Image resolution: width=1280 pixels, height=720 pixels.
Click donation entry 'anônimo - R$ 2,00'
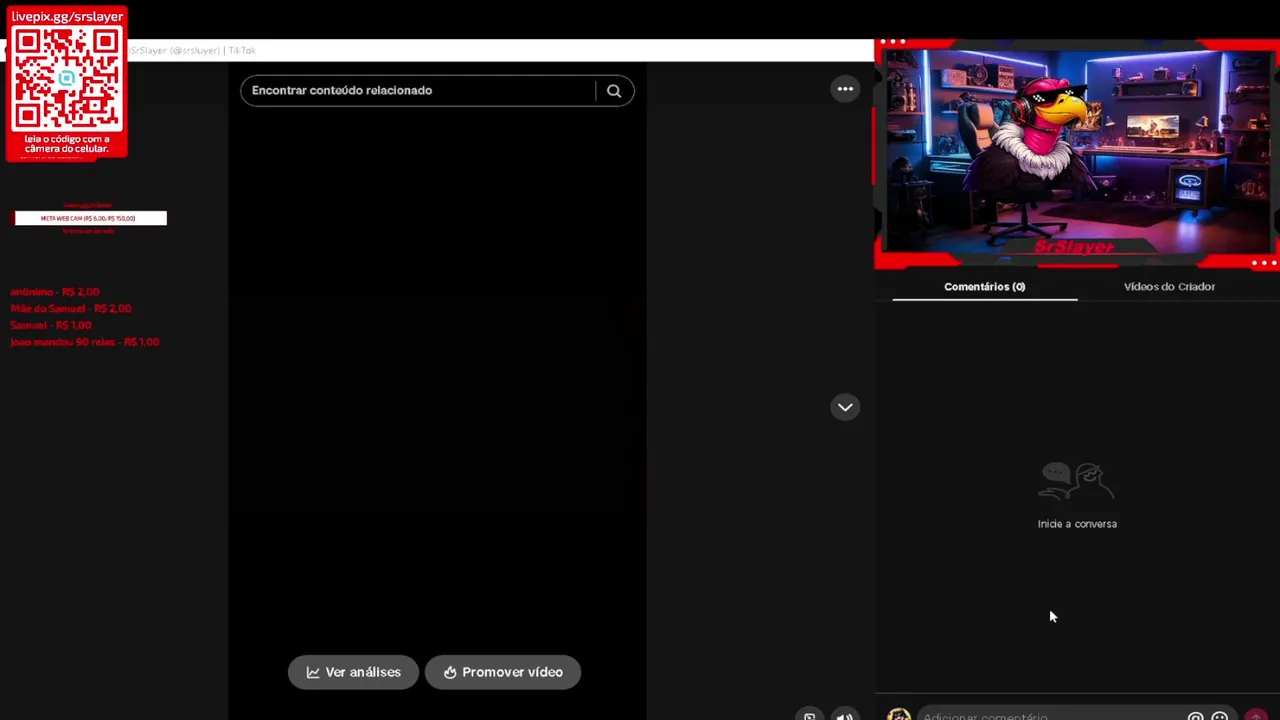point(55,292)
